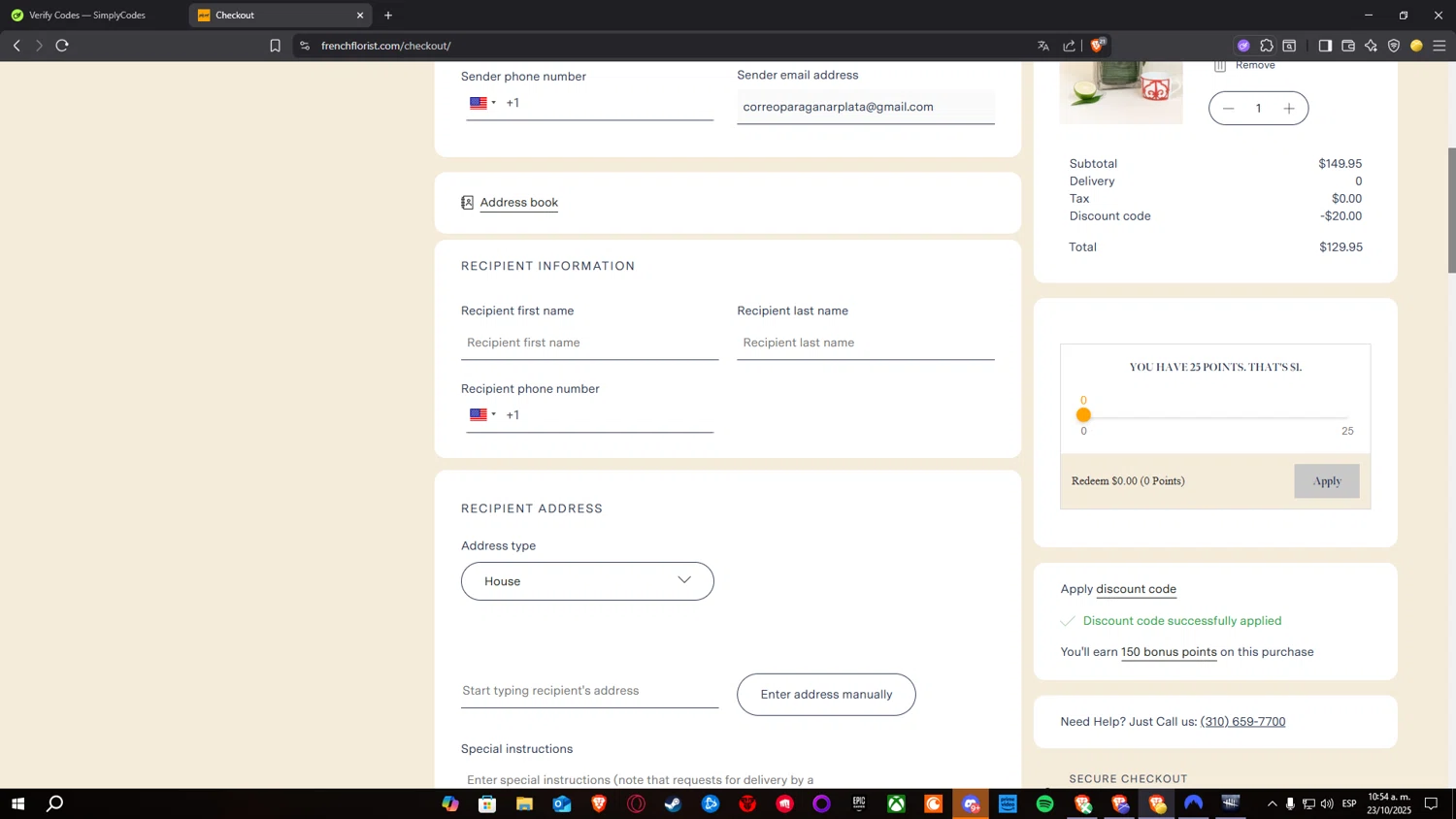Focus the Recipient last name field
This screenshot has height=819, width=1456.
866,343
